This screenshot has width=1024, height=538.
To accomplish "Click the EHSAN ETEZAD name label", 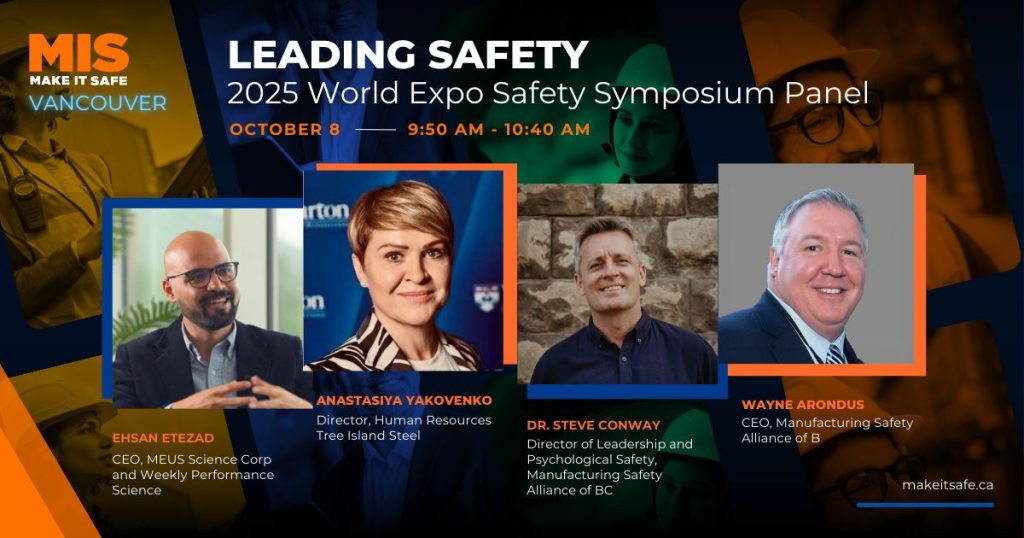I will pyautogui.click(x=164, y=439).
